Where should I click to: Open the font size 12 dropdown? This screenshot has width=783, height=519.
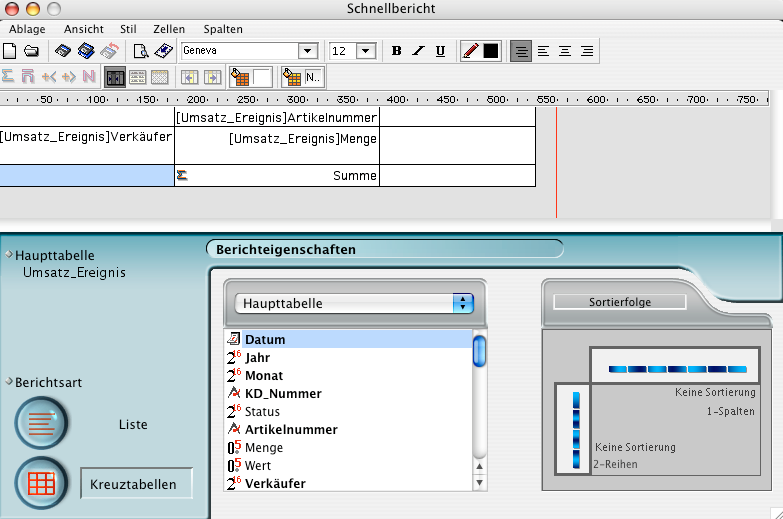(x=365, y=51)
